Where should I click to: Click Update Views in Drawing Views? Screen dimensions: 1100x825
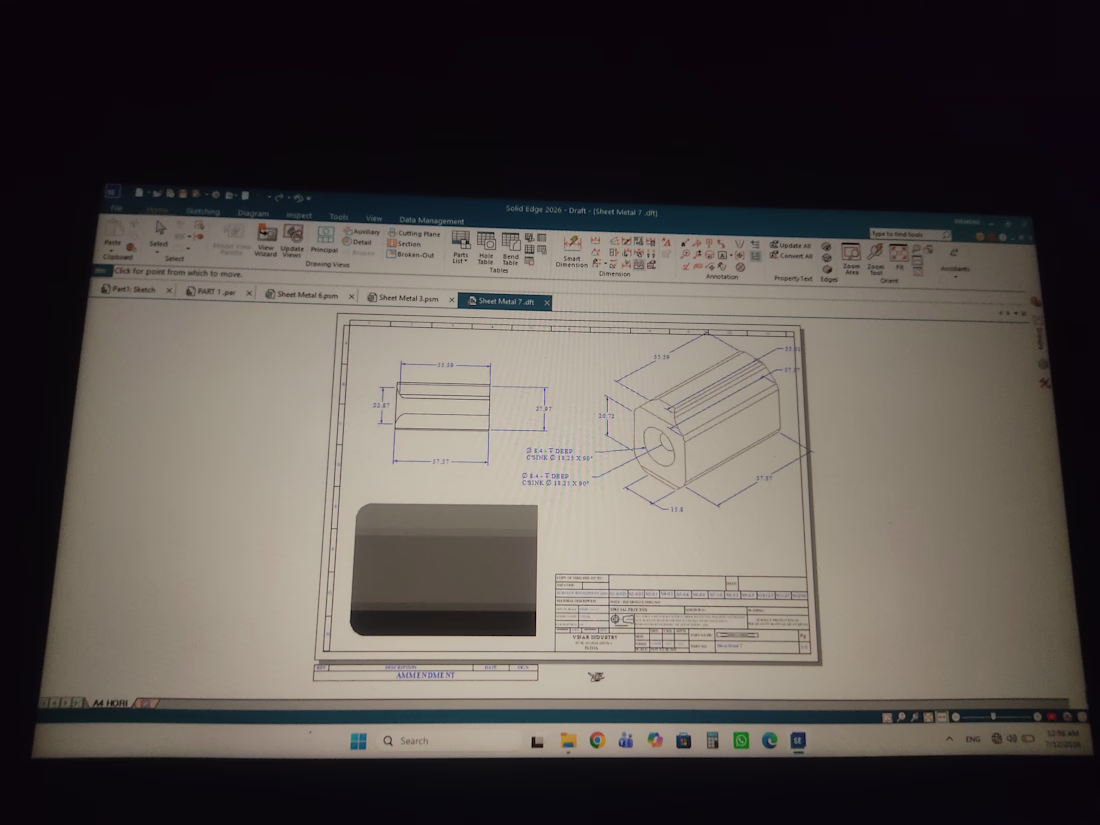click(293, 241)
